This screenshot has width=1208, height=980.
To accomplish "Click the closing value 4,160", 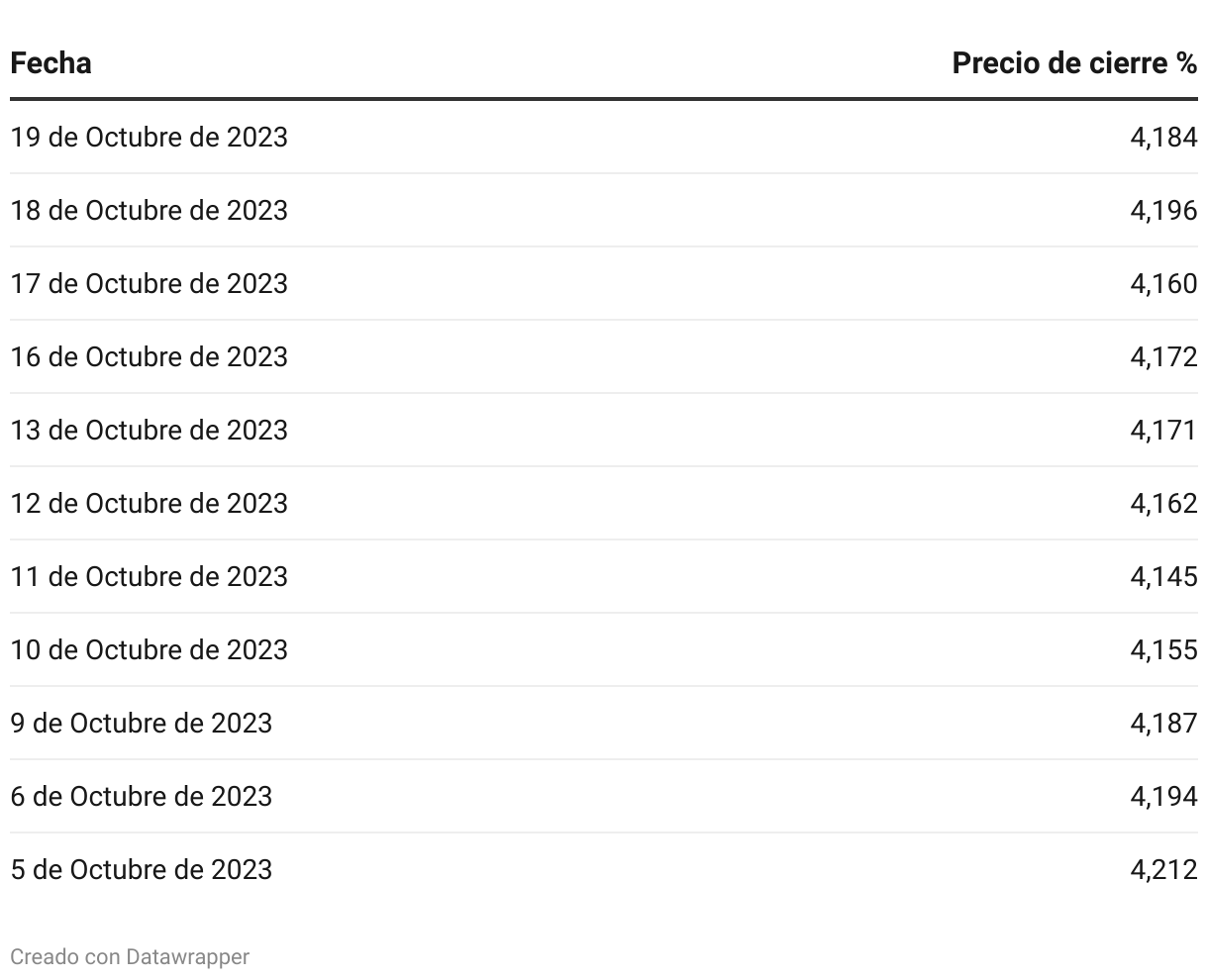I will [x=1163, y=283].
